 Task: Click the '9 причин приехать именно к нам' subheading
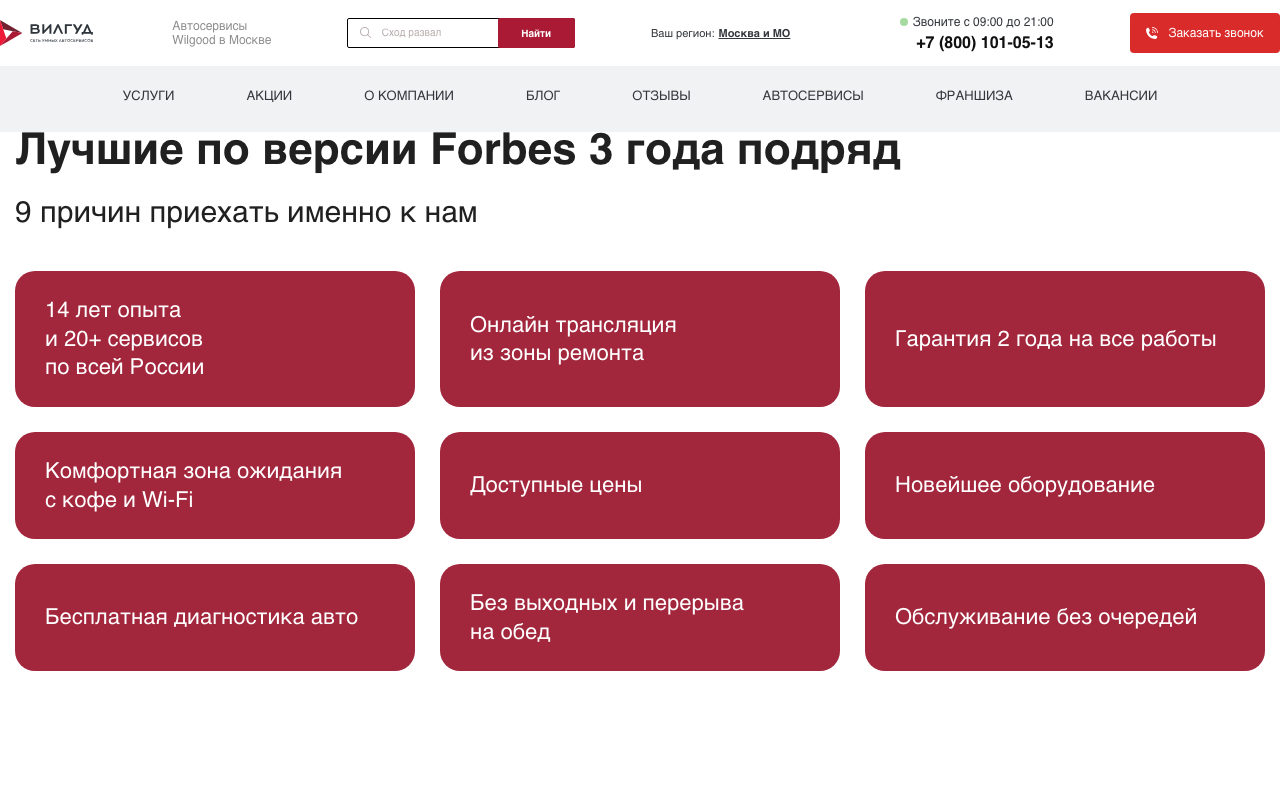(246, 212)
